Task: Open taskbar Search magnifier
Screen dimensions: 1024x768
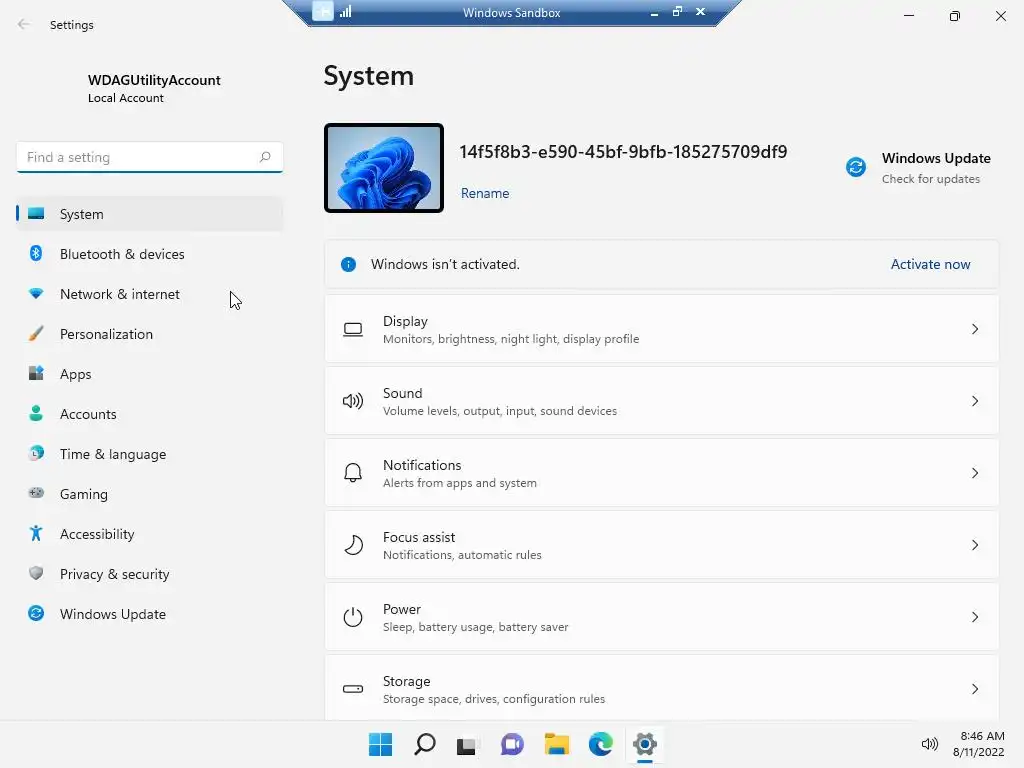Action: (424, 744)
